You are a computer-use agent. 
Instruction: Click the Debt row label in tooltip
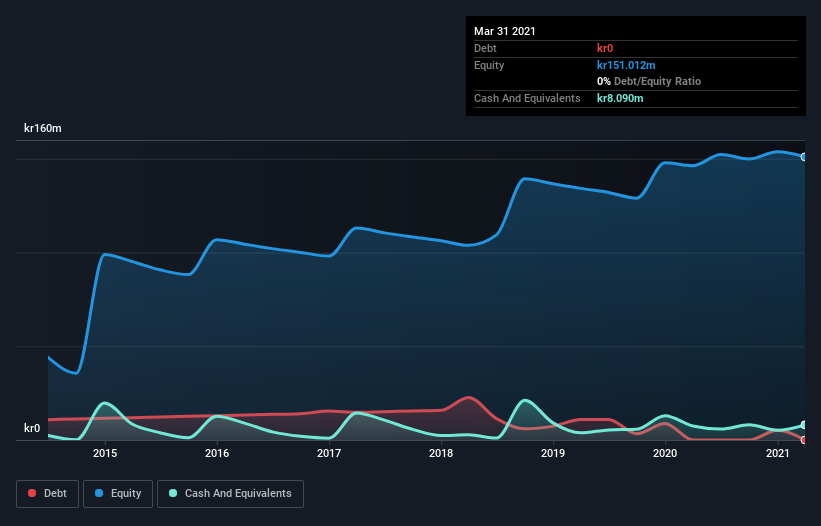point(485,48)
